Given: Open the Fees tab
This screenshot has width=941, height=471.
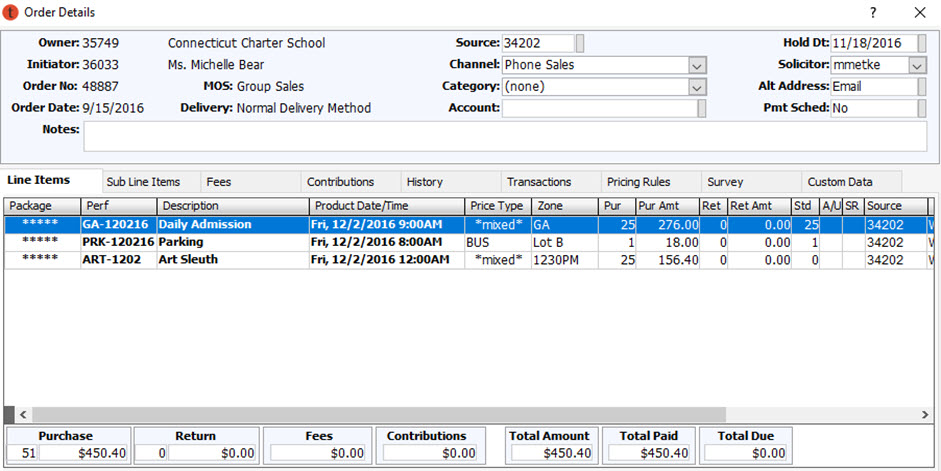Looking at the screenshot, I should point(251,182).
